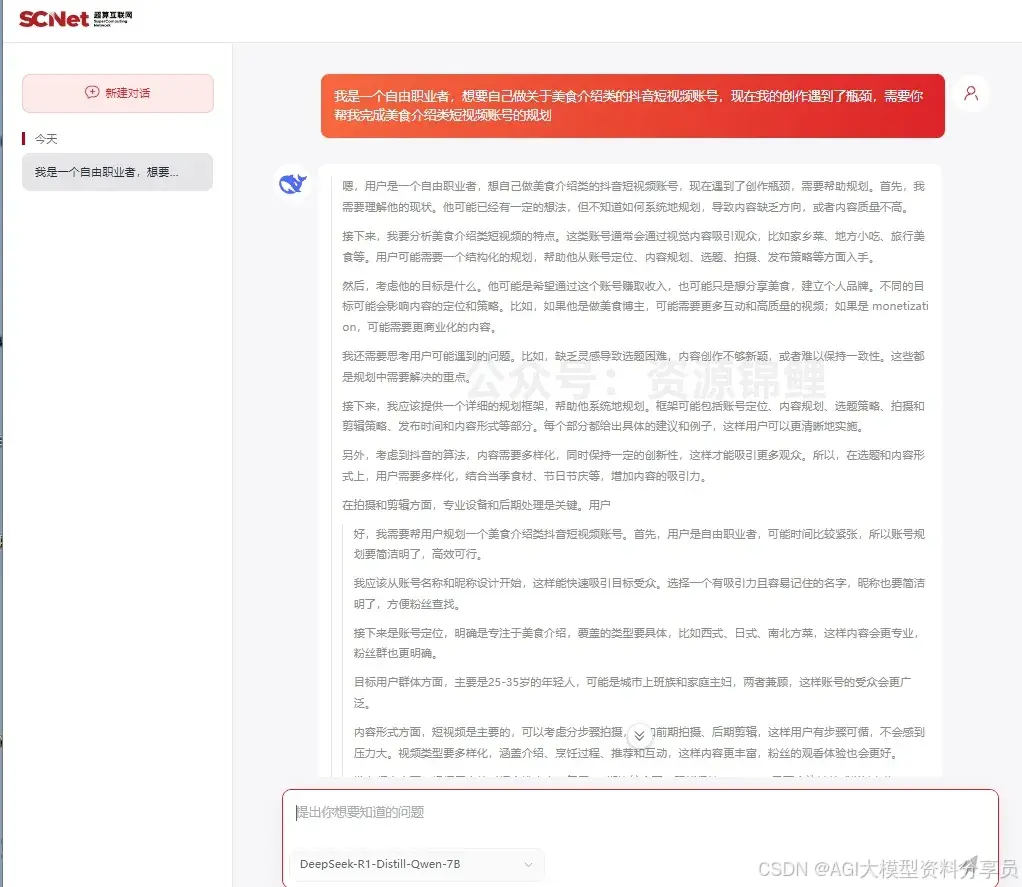Click the plus icon in 新建对话 button
The image size is (1022, 887).
[x=92, y=93]
